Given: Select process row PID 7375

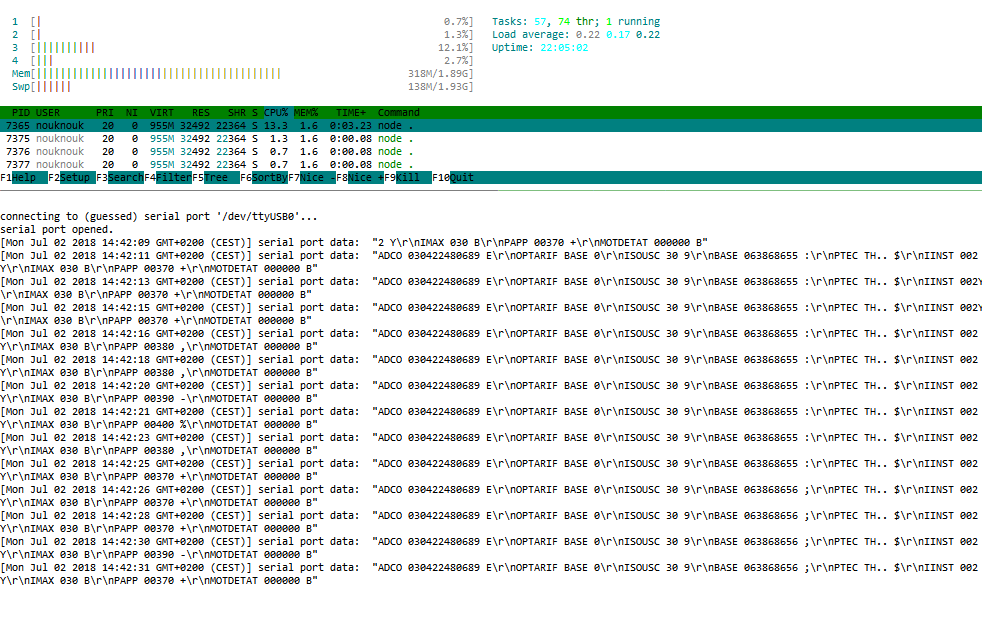Looking at the screenshot, I should [491, 139].
